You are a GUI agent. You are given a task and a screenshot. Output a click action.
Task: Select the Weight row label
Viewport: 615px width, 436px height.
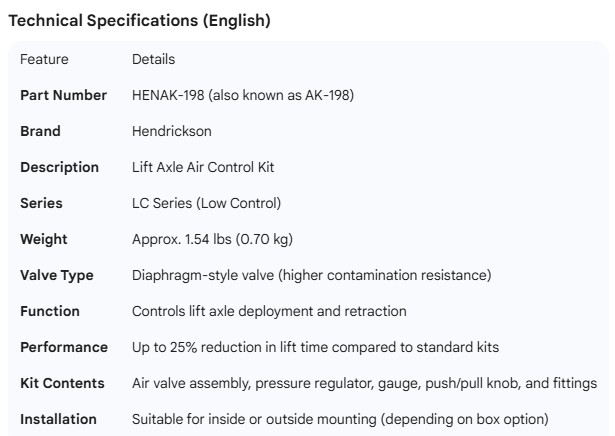43,240
